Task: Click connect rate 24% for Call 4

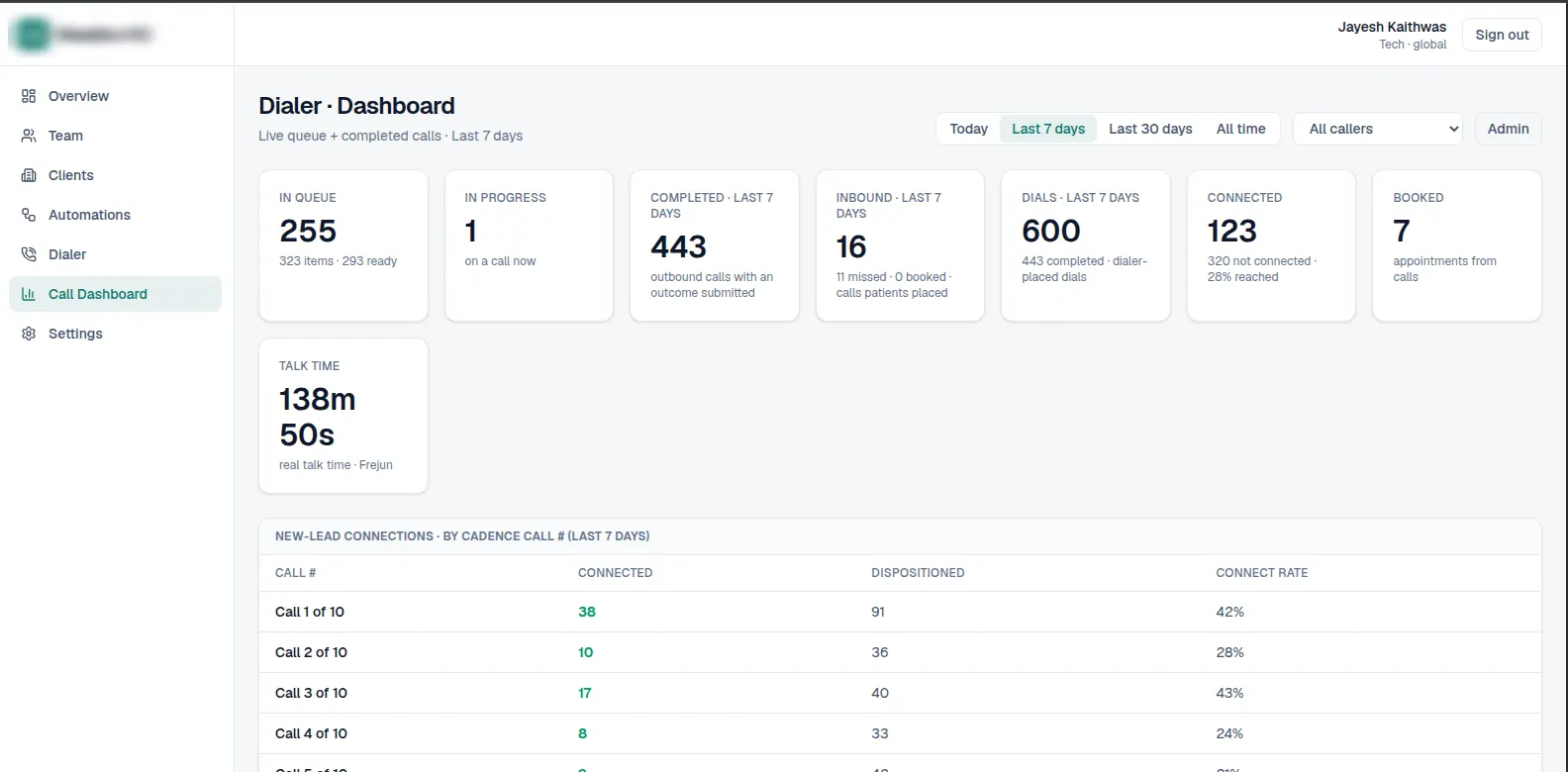Action: click(x=1229, y=733)
